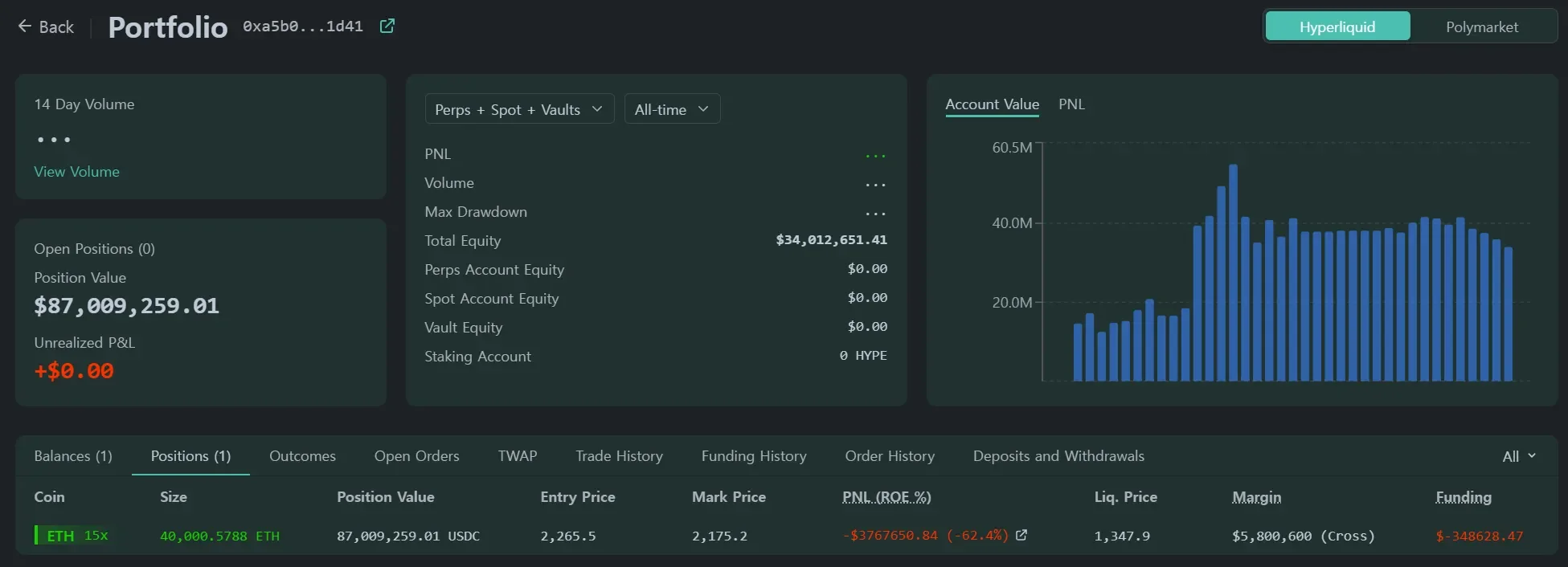
Task: Click the Perps Account Equity label
Action: (x=494, y=270)
